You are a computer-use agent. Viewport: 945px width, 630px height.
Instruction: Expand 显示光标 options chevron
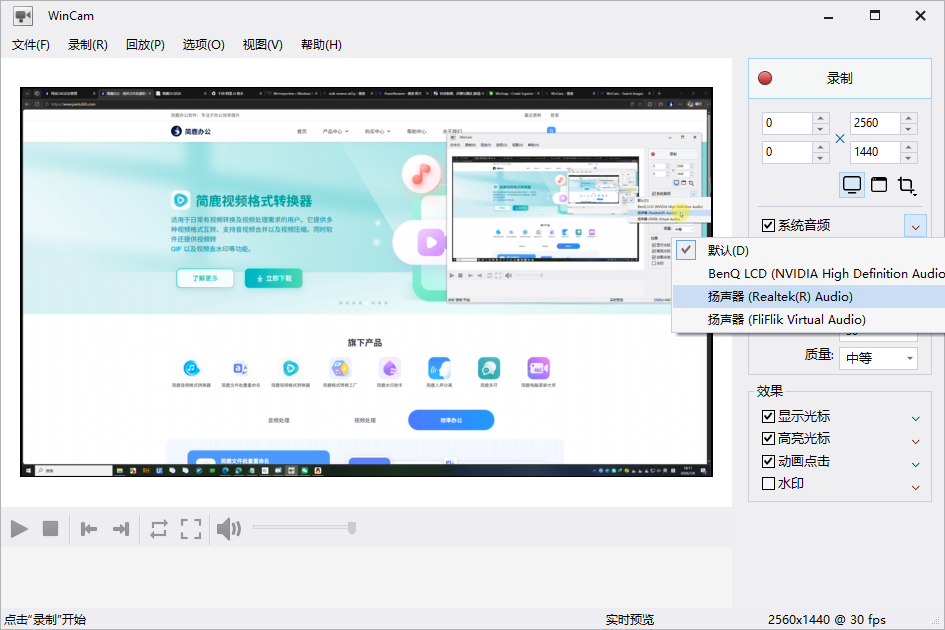tap(915, 418)
